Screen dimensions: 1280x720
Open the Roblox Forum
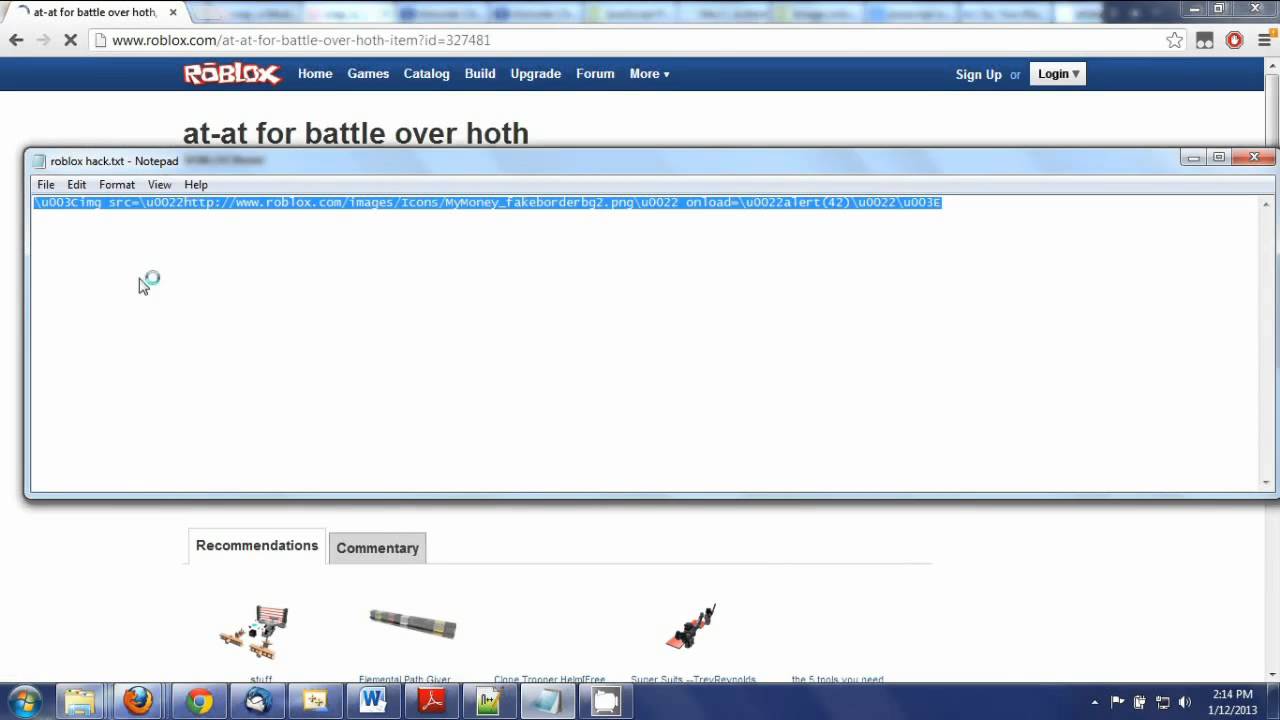pyautogui.click(x=595, y=74)
